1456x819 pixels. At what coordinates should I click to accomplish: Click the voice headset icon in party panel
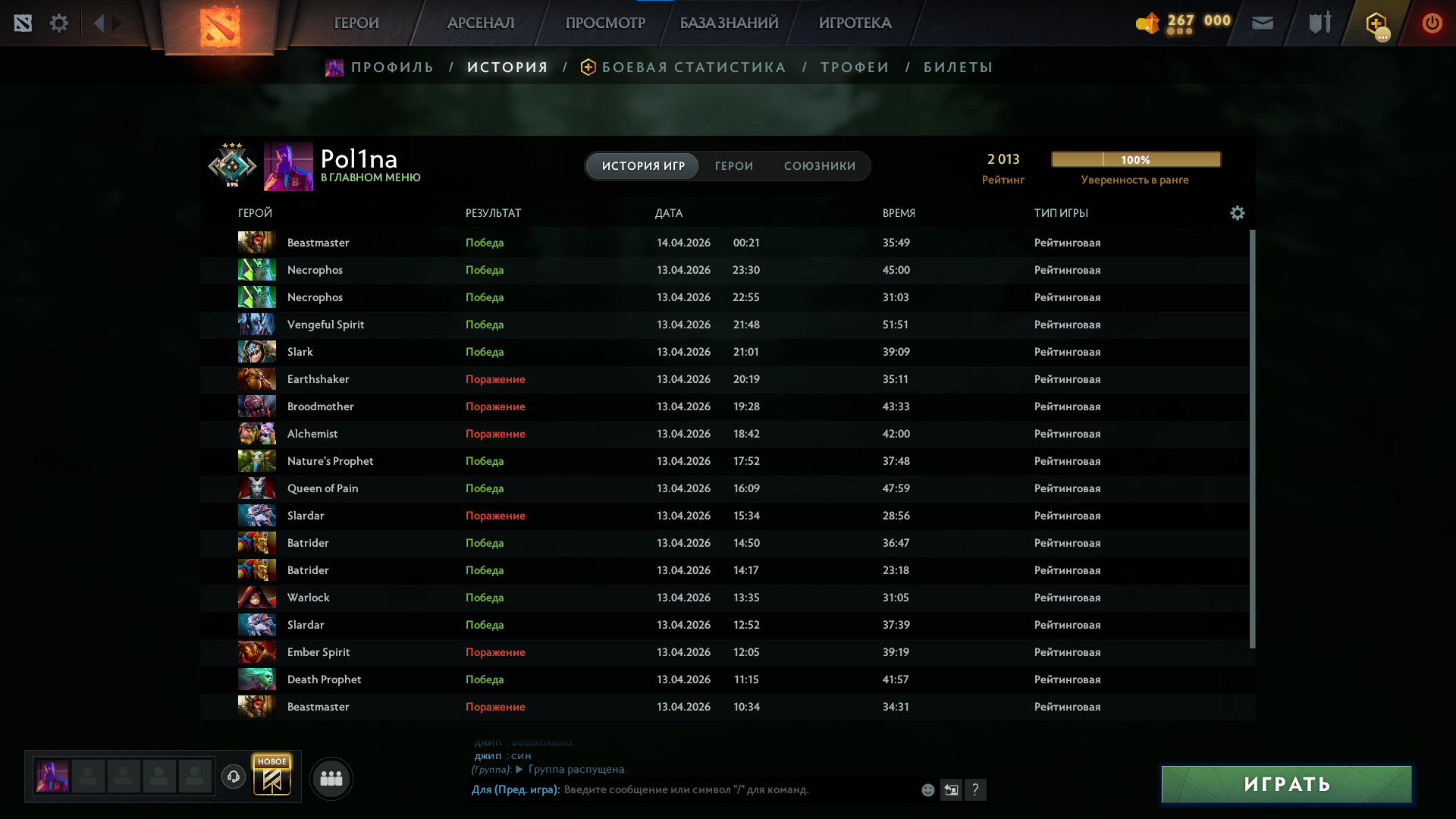(x=234, y=777)
